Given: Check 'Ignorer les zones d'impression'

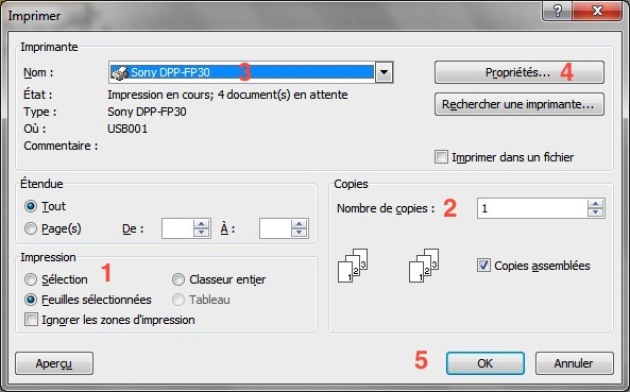Looking at the screenshot, I should (31, 320).
